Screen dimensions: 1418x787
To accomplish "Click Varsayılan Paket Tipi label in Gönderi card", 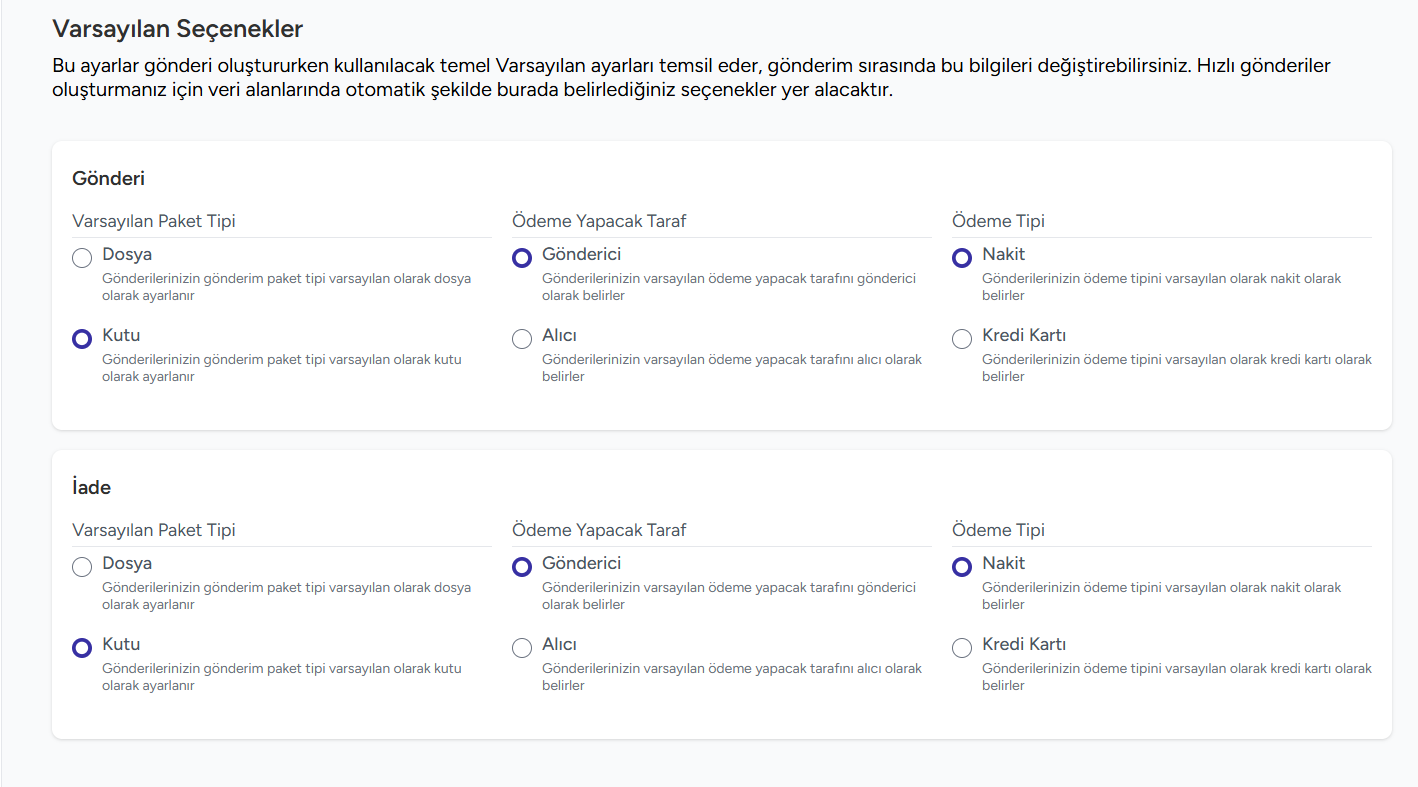I will [x=154, y=221].
